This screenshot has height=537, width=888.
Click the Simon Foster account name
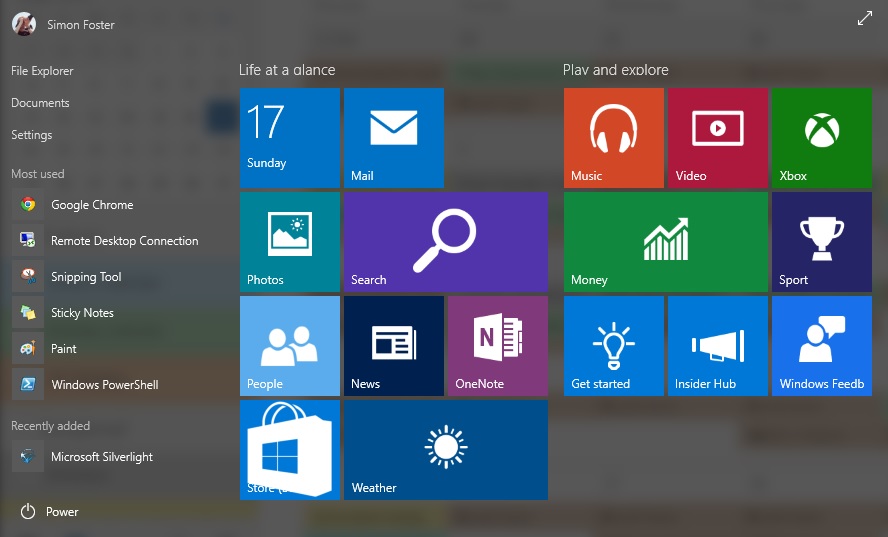click(x=81, y=24)
